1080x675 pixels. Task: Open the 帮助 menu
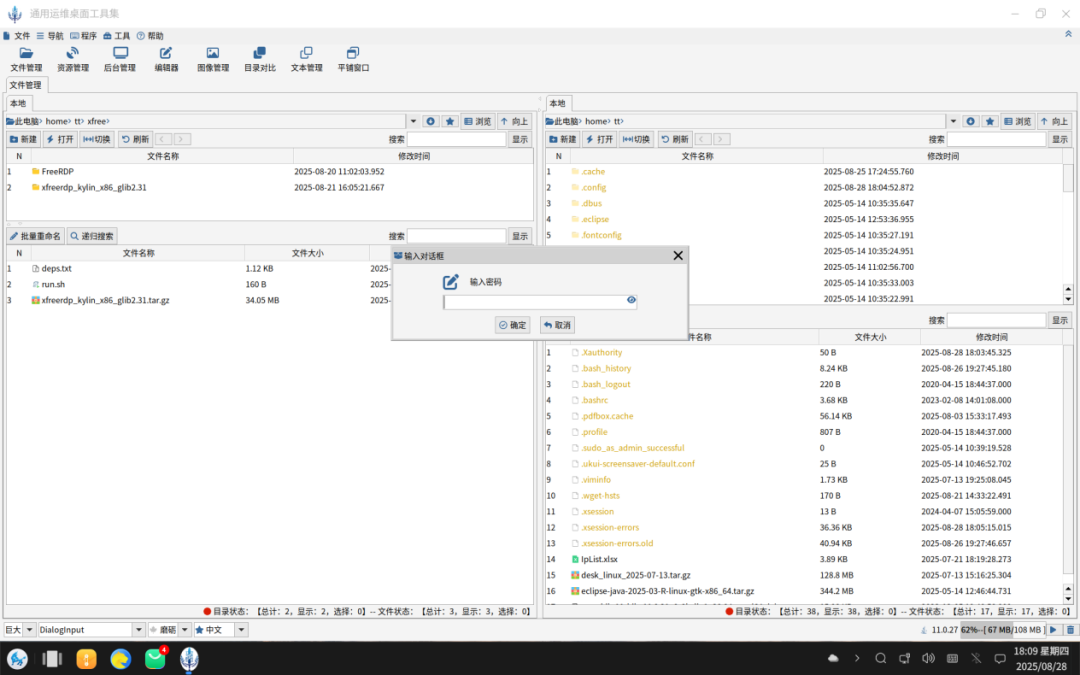tap(150, 36)
